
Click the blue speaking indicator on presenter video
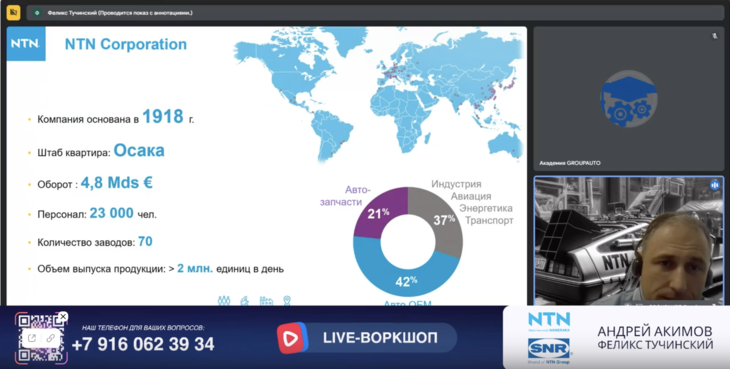coord(715,185)
